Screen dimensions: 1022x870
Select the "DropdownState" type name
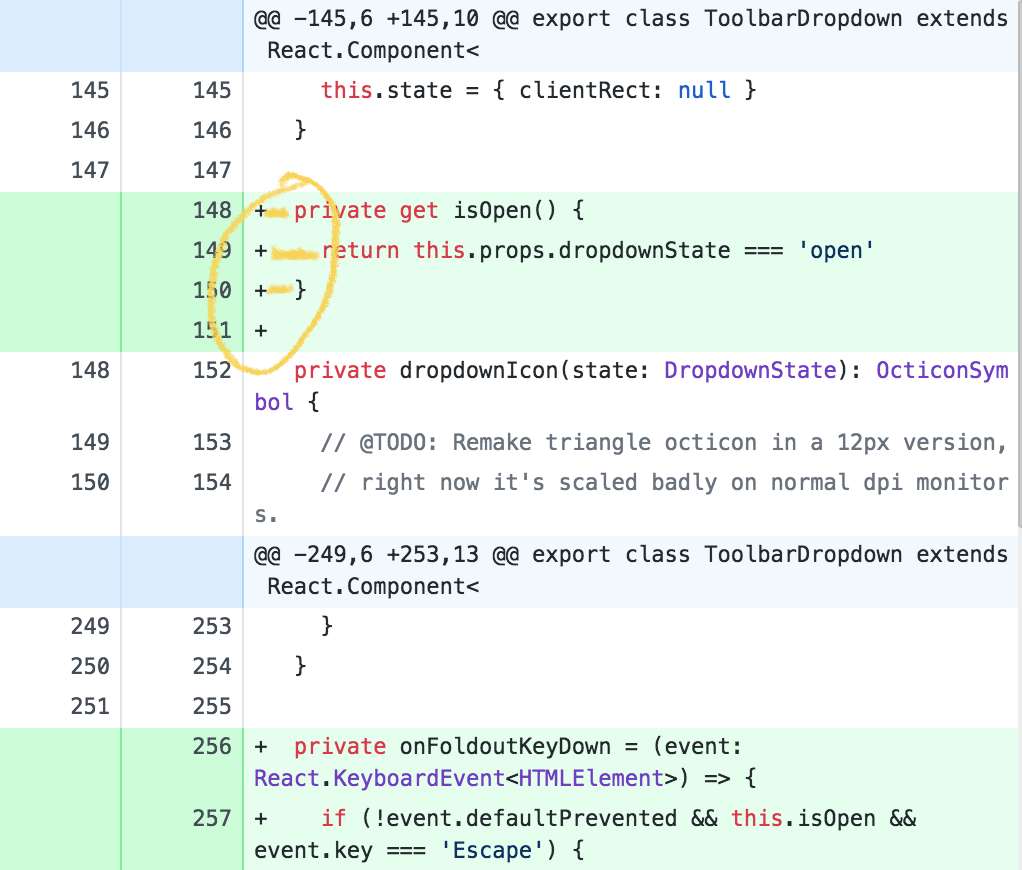pos(750,370)
